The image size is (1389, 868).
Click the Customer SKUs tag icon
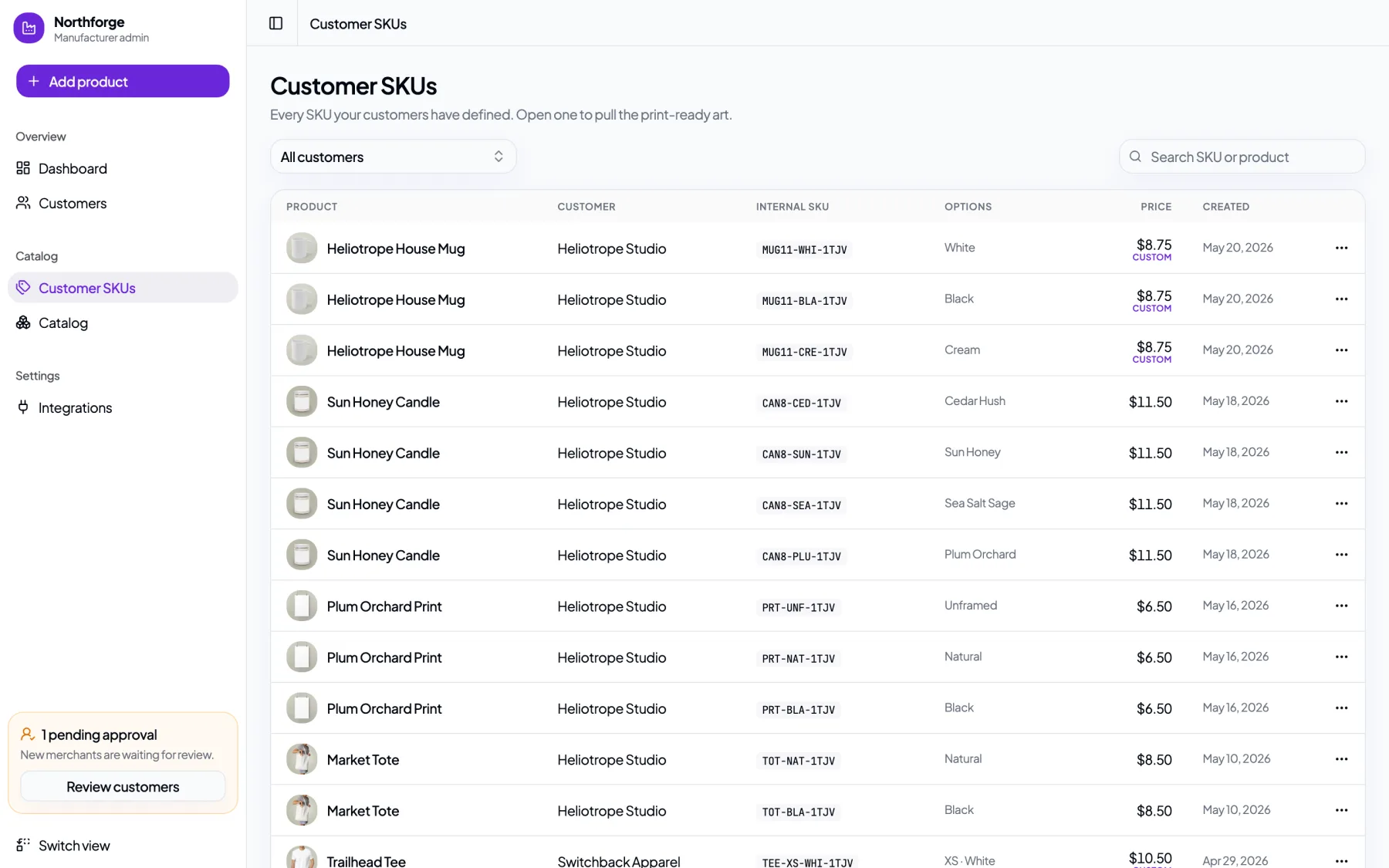pyautogui.click(x=23, y=287)
